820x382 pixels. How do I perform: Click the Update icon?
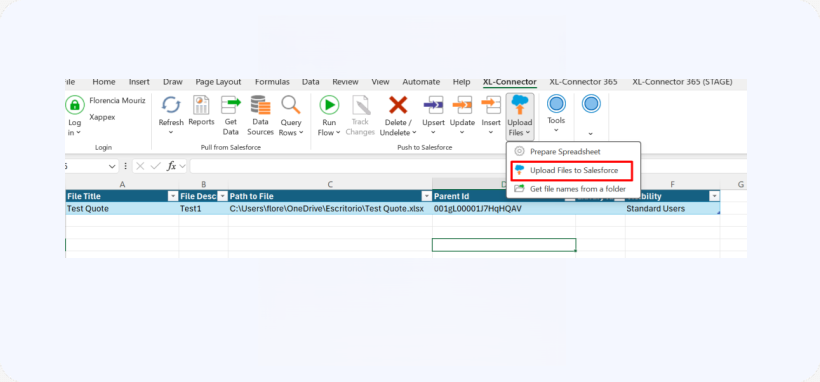click(462, 105)
